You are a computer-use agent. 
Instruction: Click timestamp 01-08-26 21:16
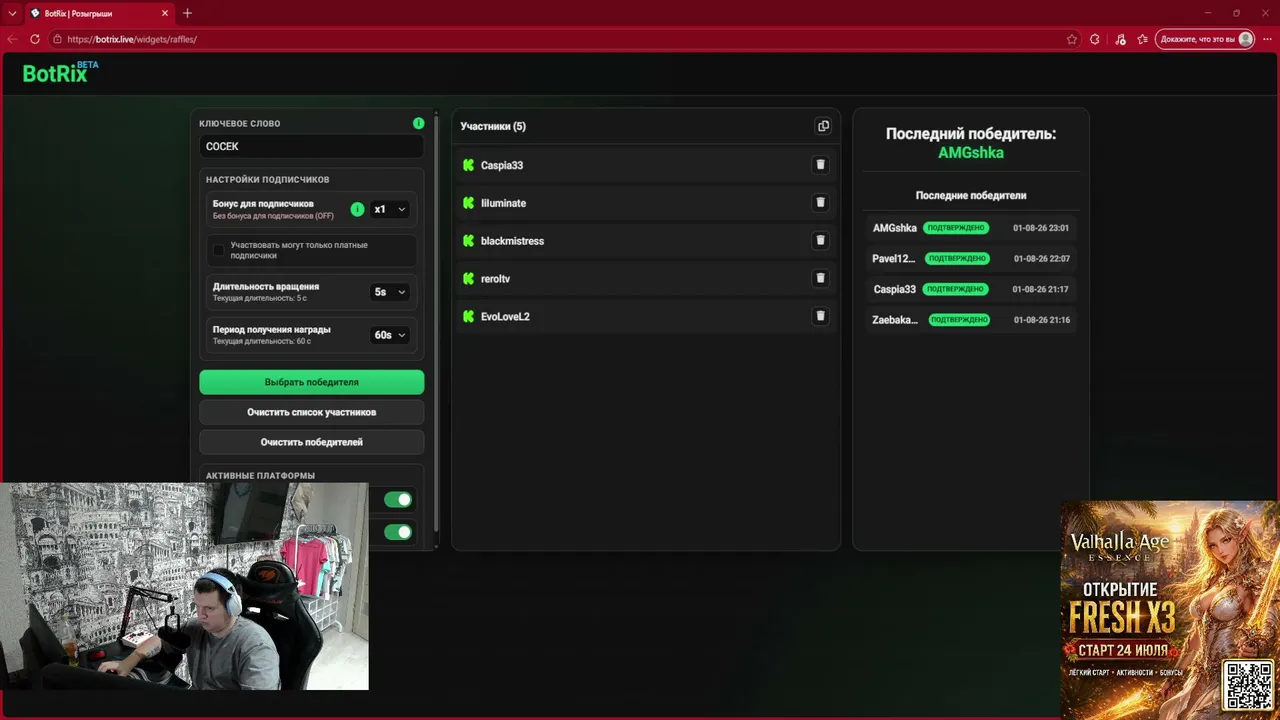[1041, 320]
